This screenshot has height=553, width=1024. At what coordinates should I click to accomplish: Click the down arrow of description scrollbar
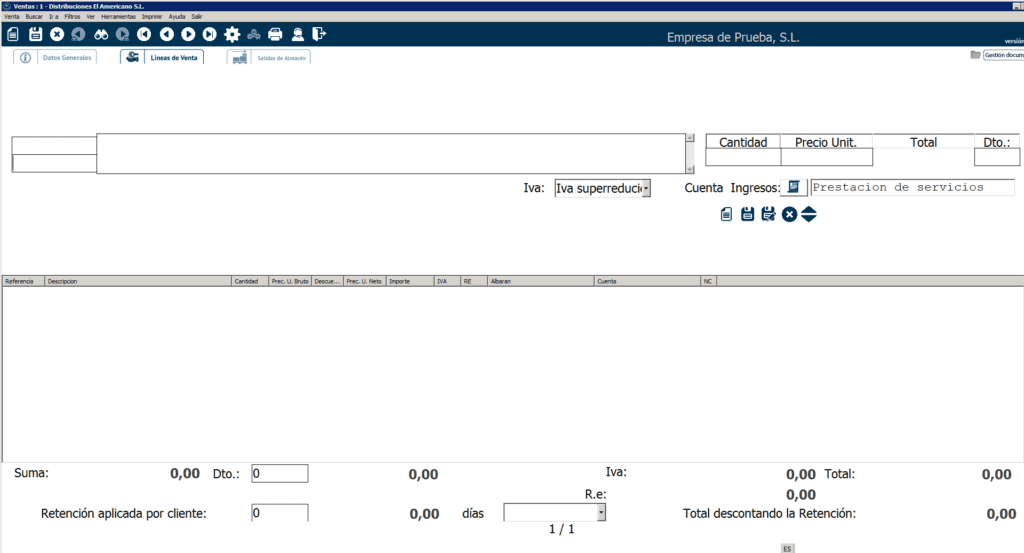click(x=689, y=169)
